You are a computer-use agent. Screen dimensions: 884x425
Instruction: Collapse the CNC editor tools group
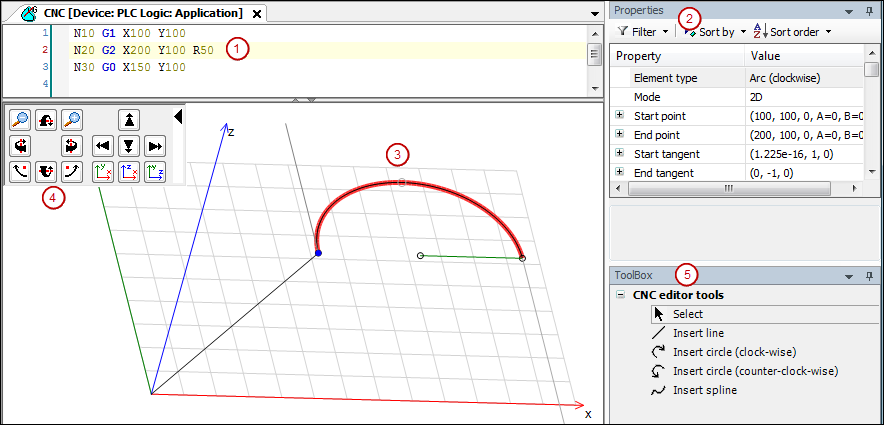(x=621, y=294)
